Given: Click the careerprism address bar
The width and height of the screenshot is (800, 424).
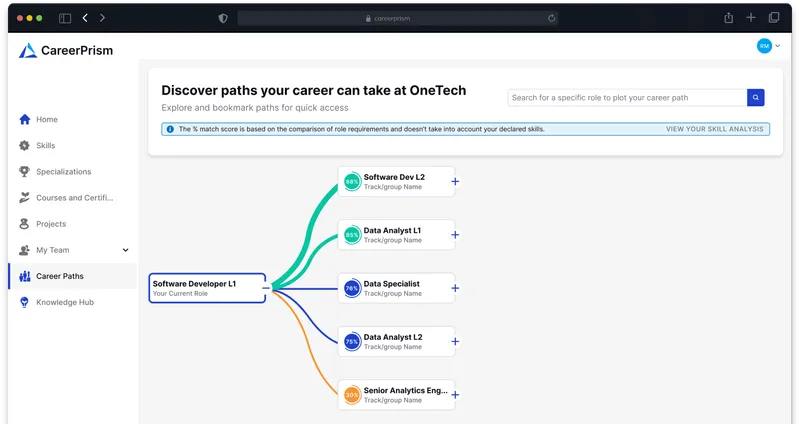Looking at the screenshot, I should [397, 18].
